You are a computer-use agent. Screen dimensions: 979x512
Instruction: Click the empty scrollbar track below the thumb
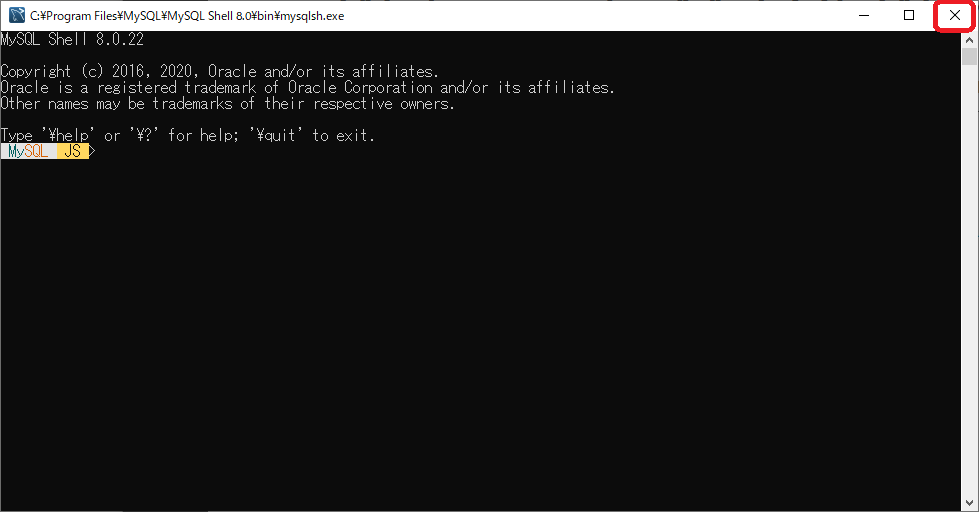[969, 281]
